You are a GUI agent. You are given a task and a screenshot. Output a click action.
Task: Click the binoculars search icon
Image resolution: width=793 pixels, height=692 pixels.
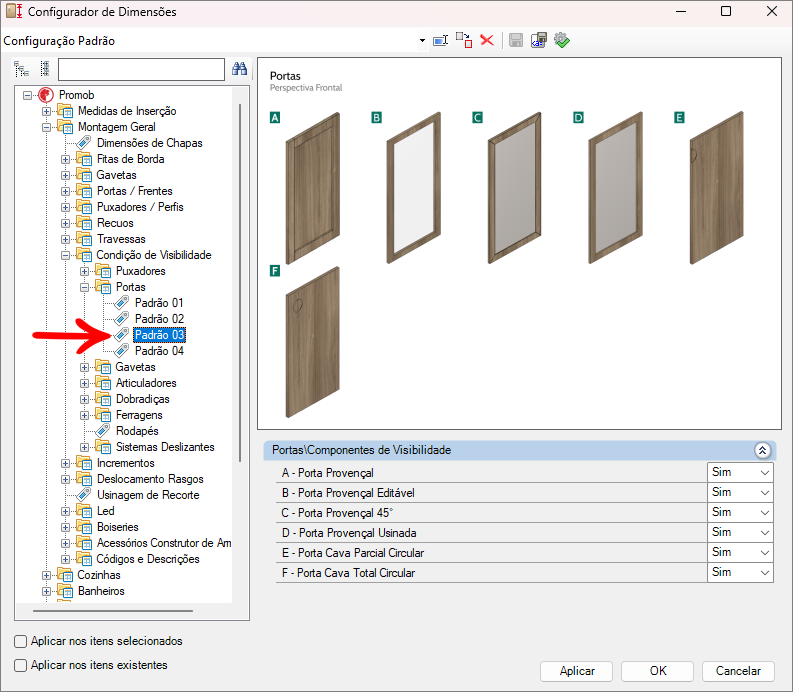click(x=239, y=68)
